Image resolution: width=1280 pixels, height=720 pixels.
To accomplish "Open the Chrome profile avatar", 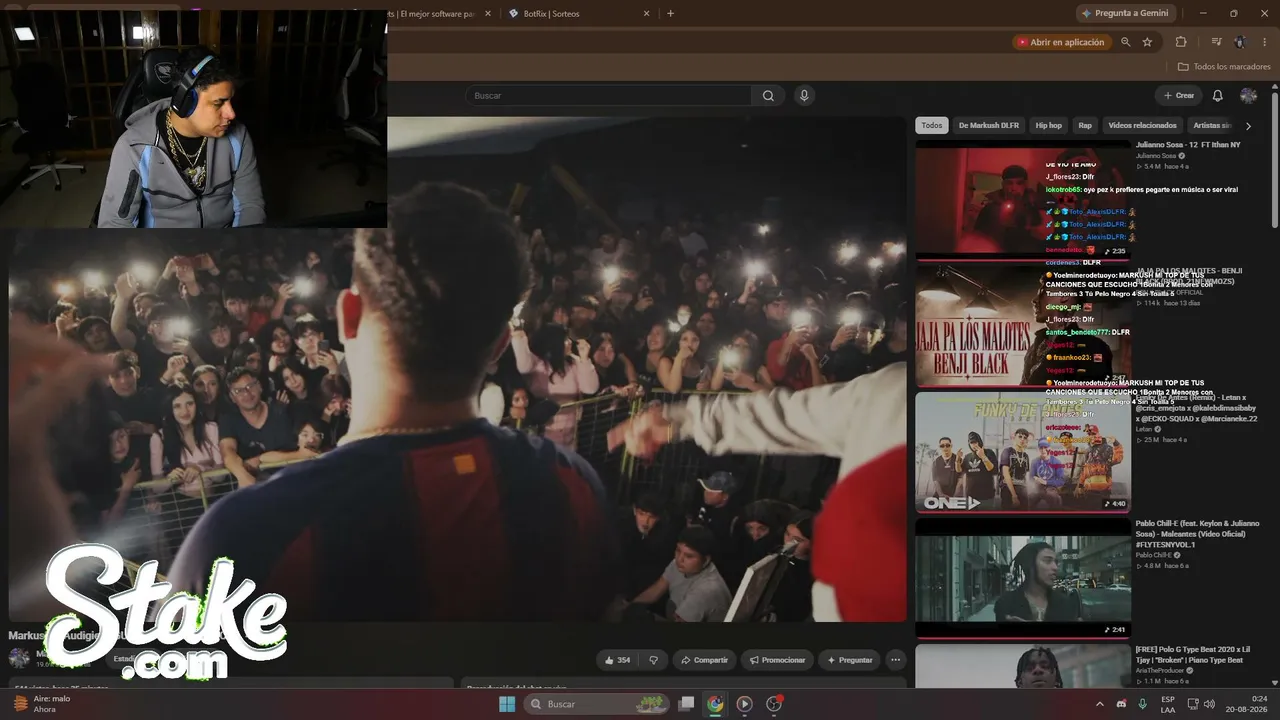I will tap(1240, 42).
